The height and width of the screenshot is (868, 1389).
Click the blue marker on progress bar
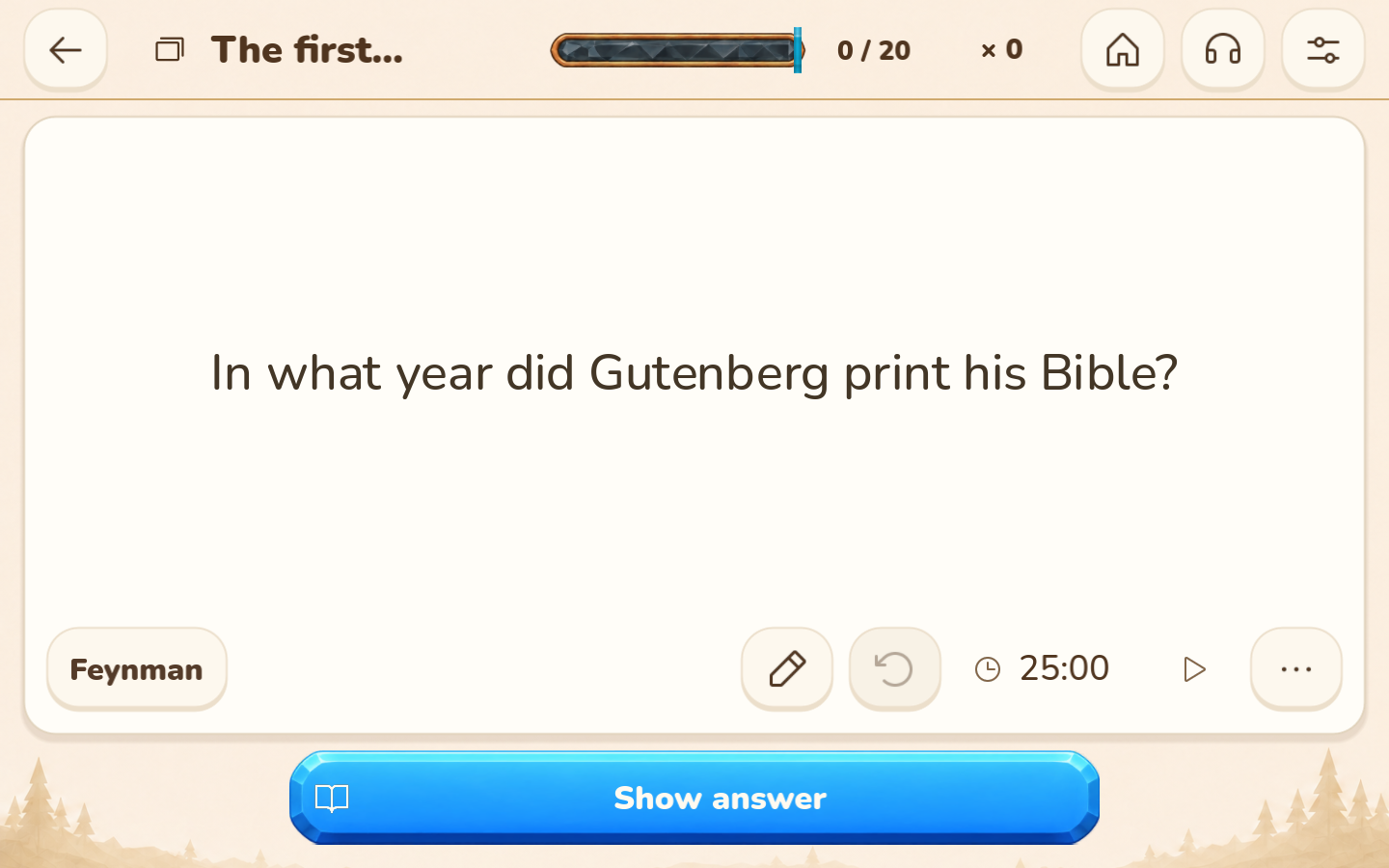tap(798, 50)
